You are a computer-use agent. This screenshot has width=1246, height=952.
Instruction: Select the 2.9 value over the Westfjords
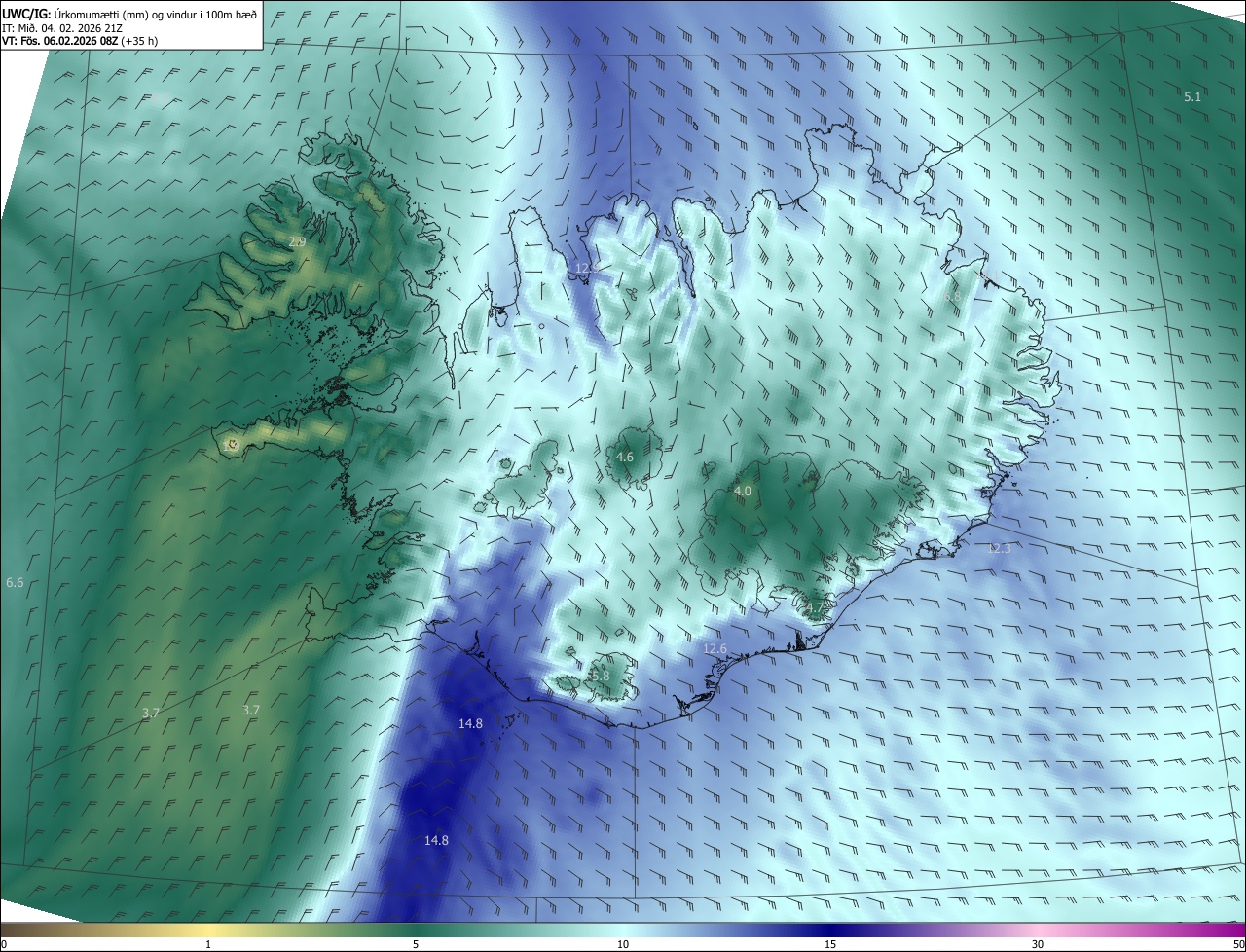[298, 241]
